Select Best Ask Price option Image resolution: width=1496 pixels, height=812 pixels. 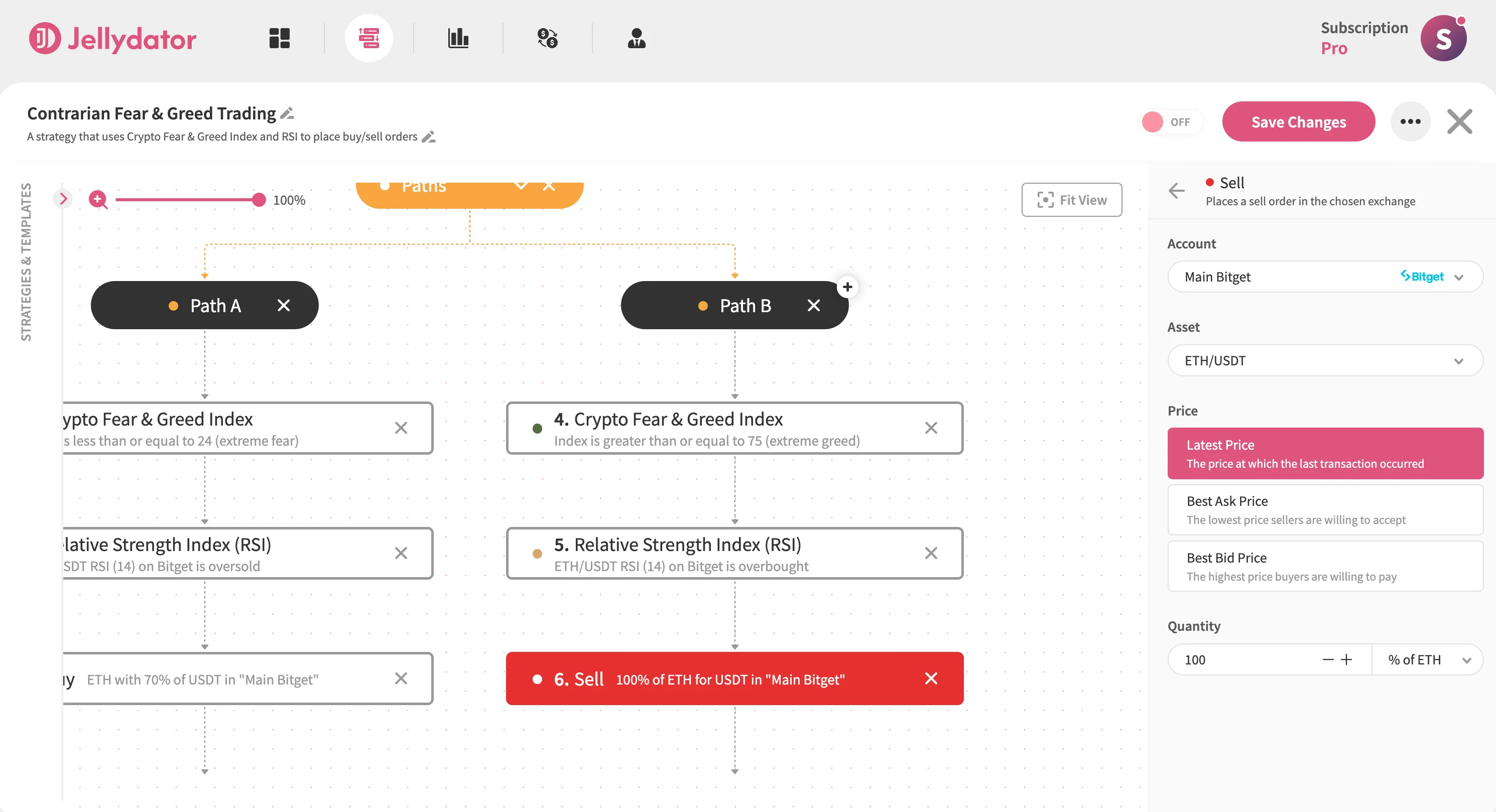1325,509
